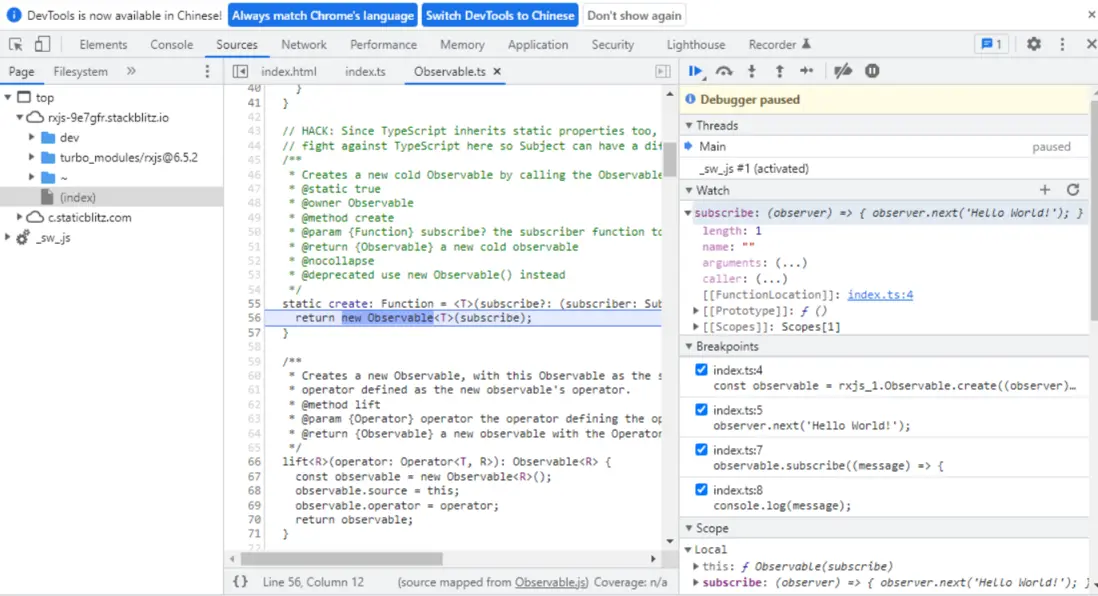Select the inspect element picker tool
This screenshot has width=1098, height=596.
coord(16,44)
